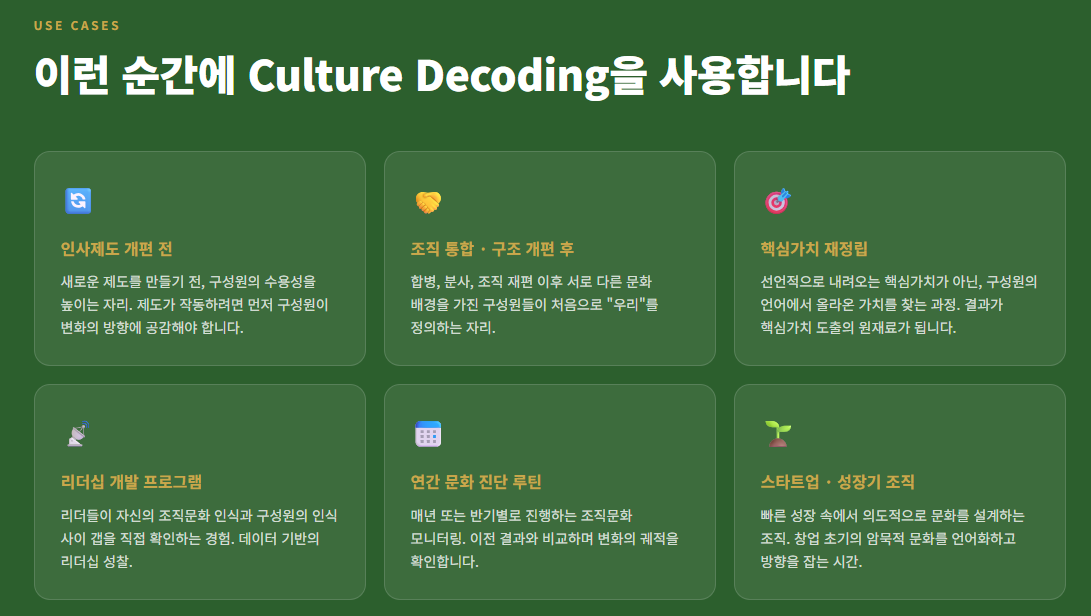Click the 'USE CASES' section label
This screenshot has height=616, width=1091.
click(77, 26)
